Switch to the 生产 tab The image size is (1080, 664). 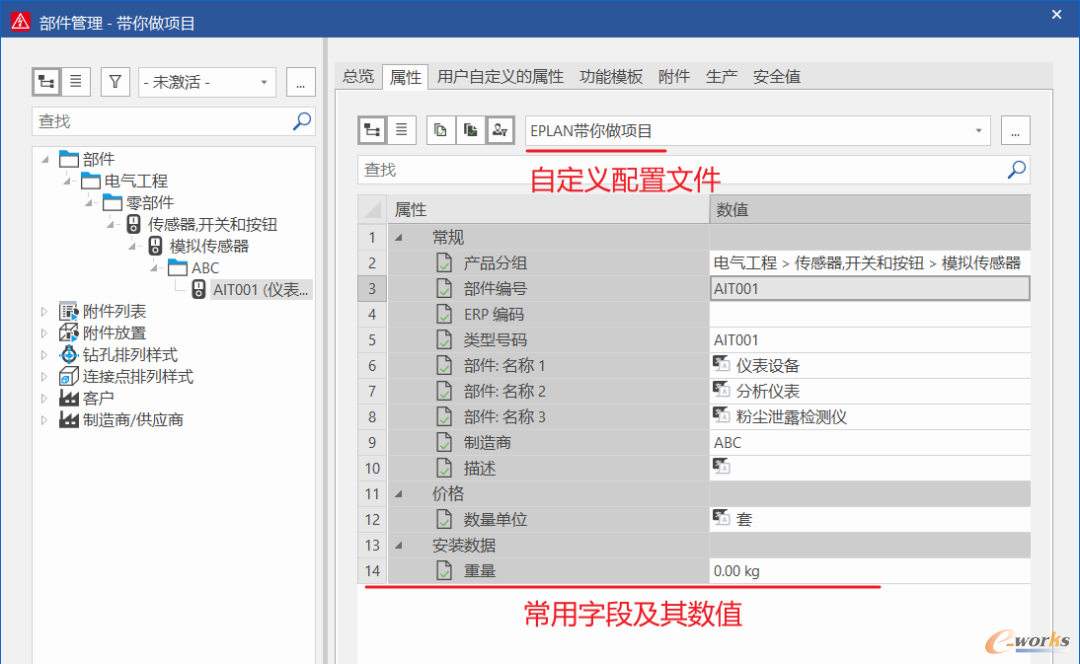coord(721,76)
